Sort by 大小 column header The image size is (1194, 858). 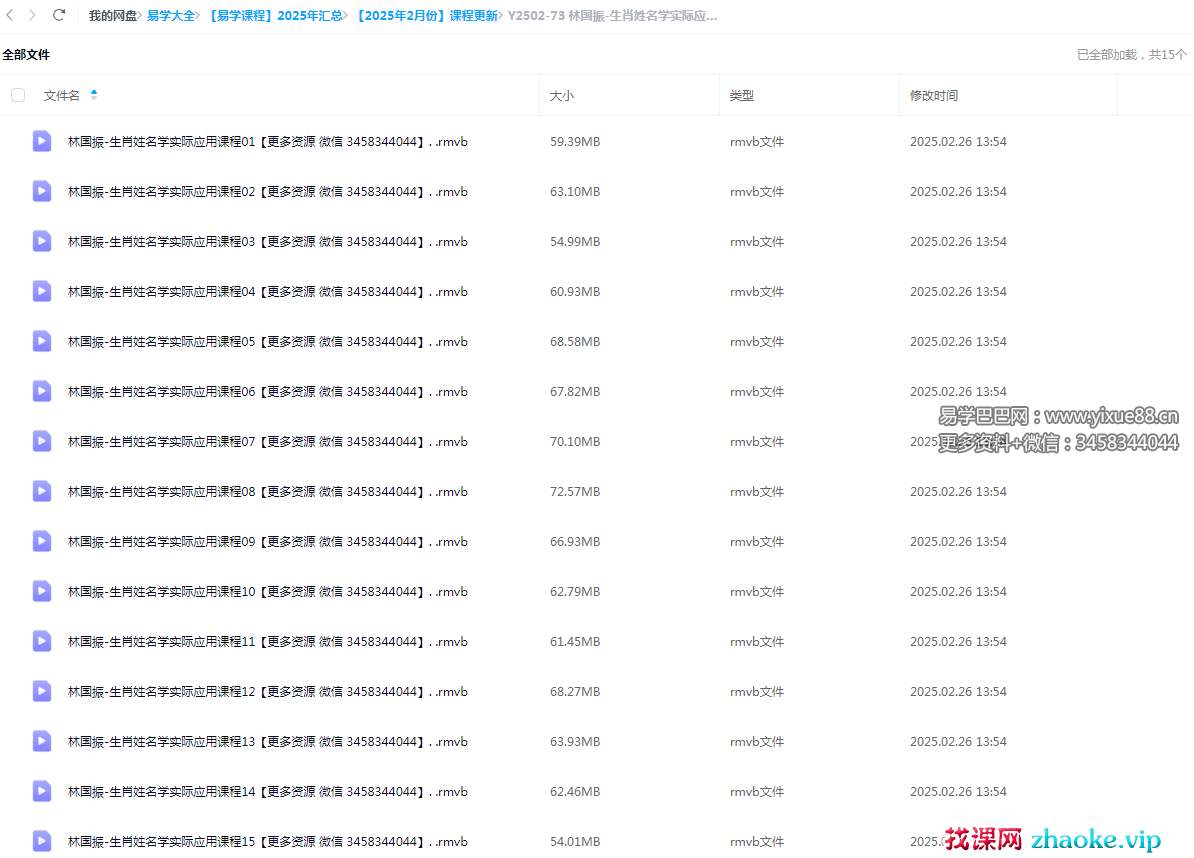click(x=562, y=96)
